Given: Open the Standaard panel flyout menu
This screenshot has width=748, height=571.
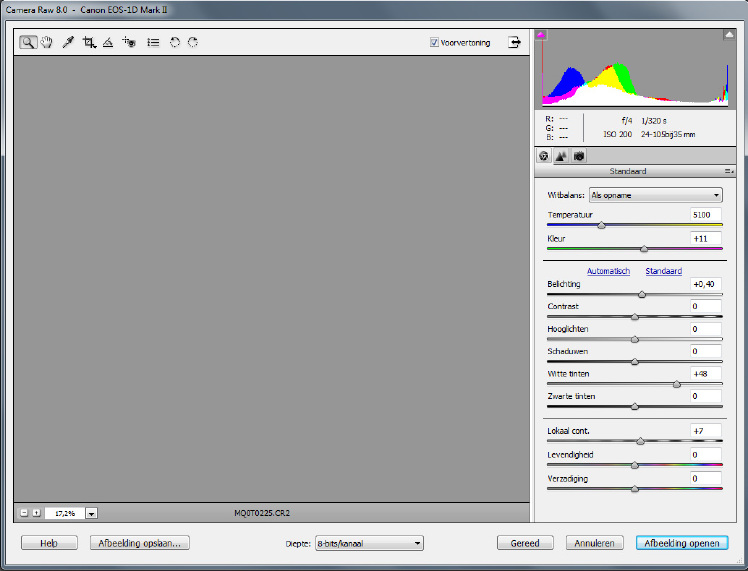Looking at the screenshot, I should coord(729,171).
